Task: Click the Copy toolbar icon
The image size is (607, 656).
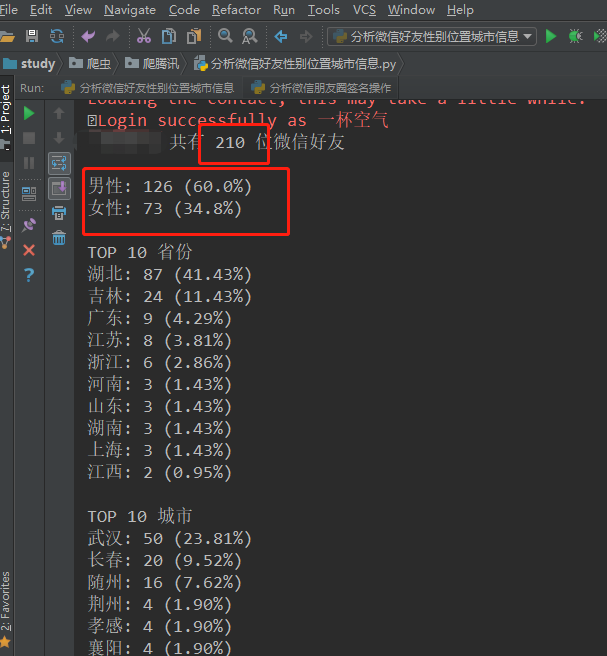Action: (x=169, y=36)
